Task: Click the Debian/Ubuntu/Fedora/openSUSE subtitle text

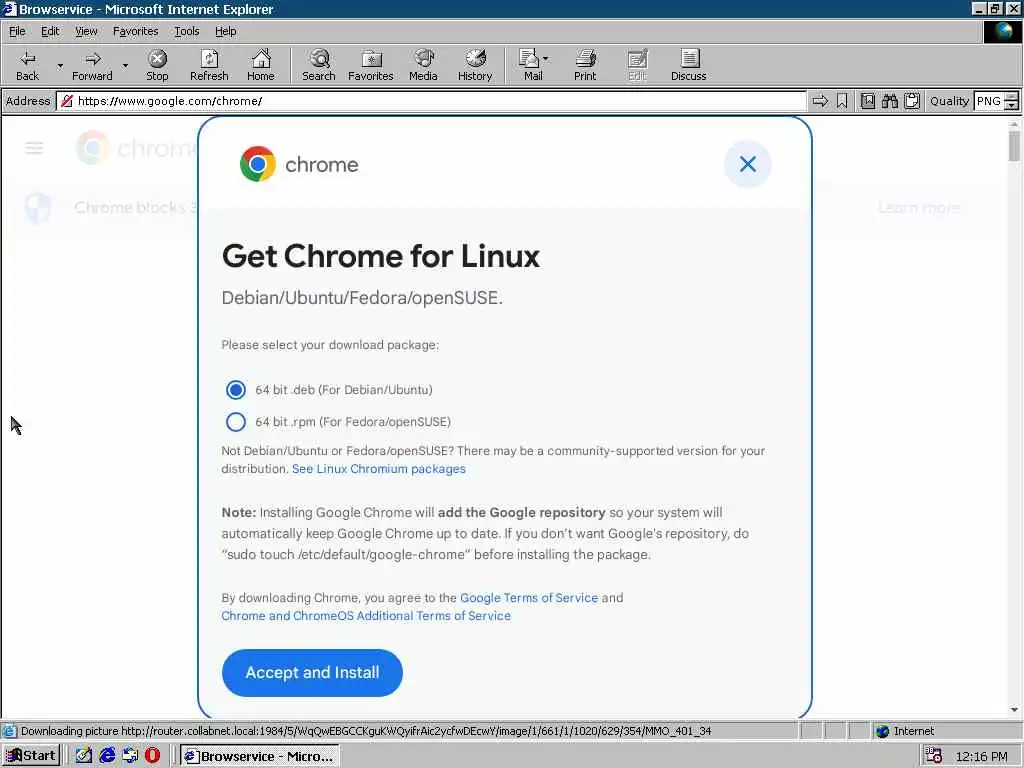Action: click(362, 298)
